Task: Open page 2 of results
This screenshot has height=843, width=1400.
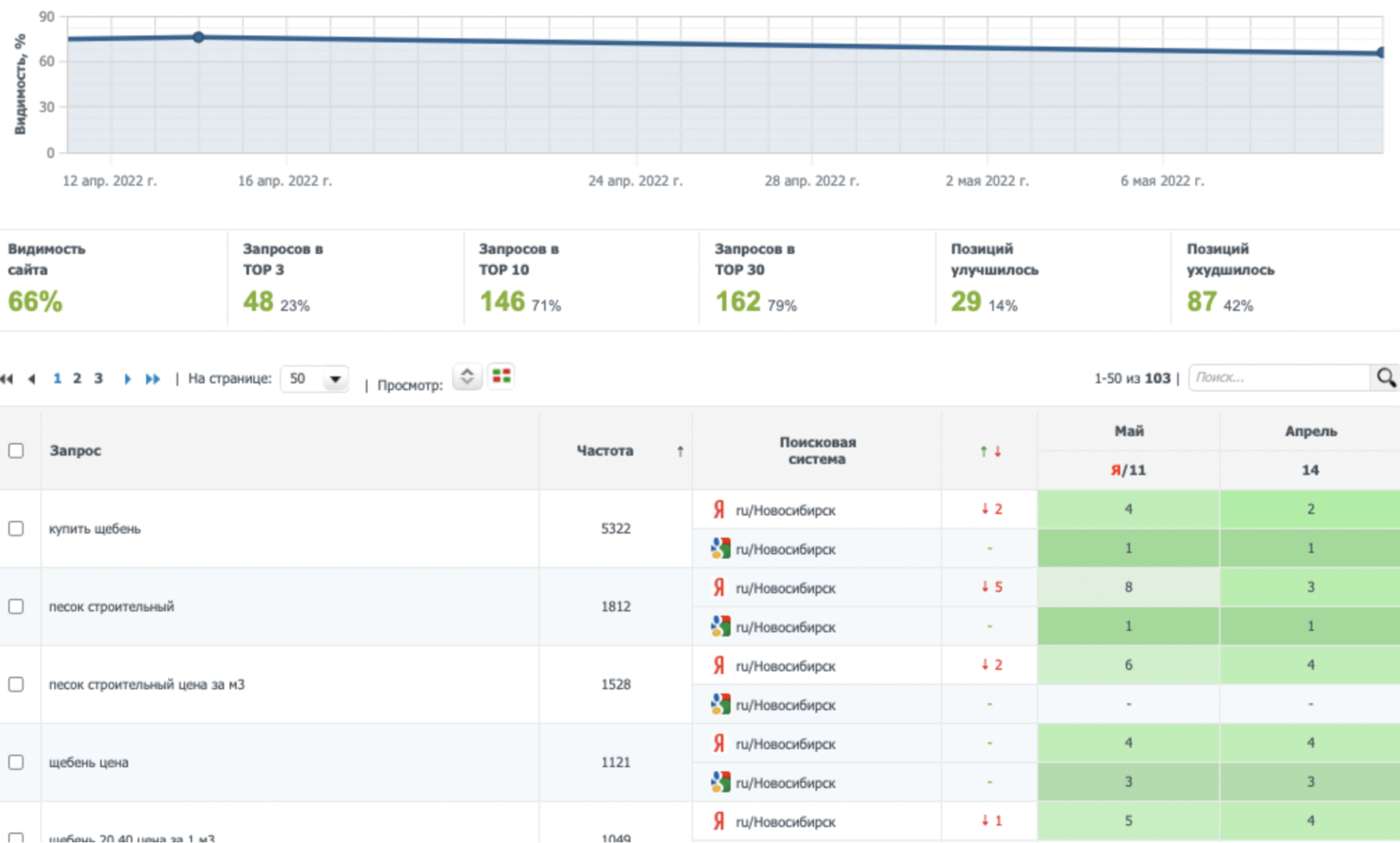Action: tap(77, 378)
